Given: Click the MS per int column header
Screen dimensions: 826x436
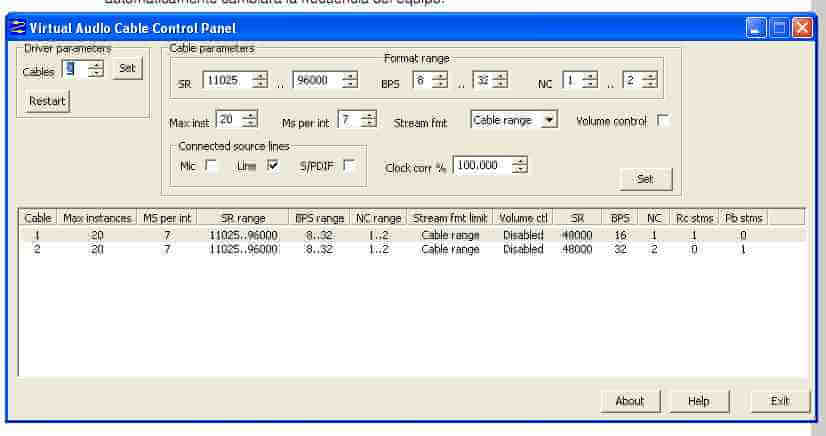Looking at the screenshot, I should pyautogui.click(x=167, y=217).
